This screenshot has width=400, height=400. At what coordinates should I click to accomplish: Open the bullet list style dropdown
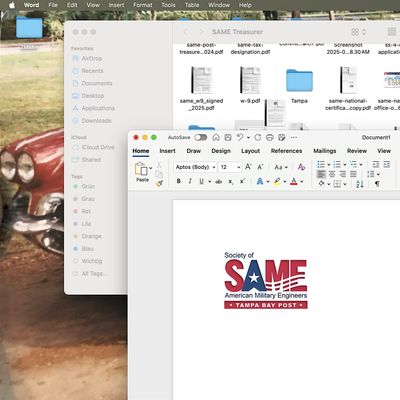click(x=328, y=164)
